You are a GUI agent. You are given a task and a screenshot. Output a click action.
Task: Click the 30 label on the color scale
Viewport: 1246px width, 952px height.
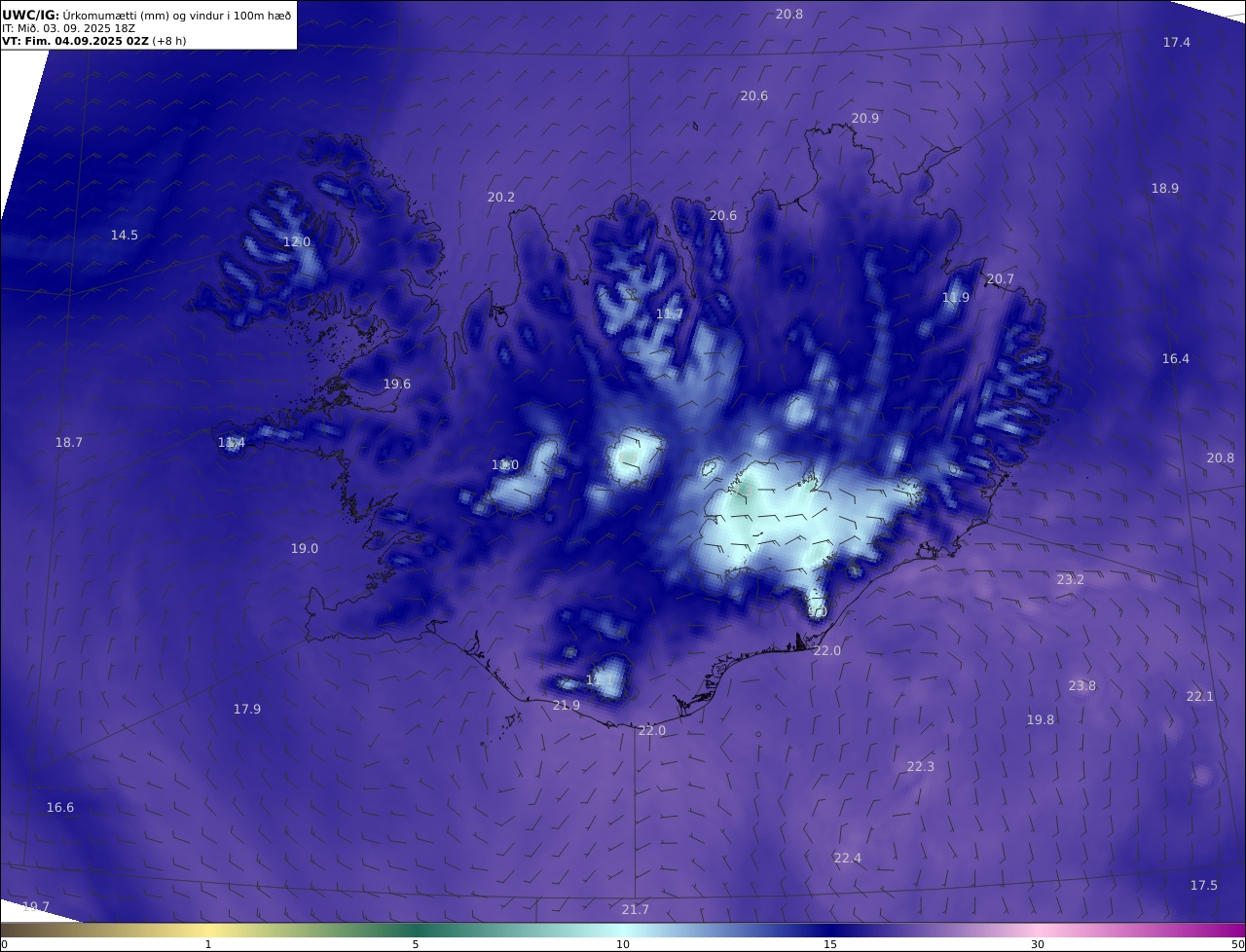[x=1038, y=944]
